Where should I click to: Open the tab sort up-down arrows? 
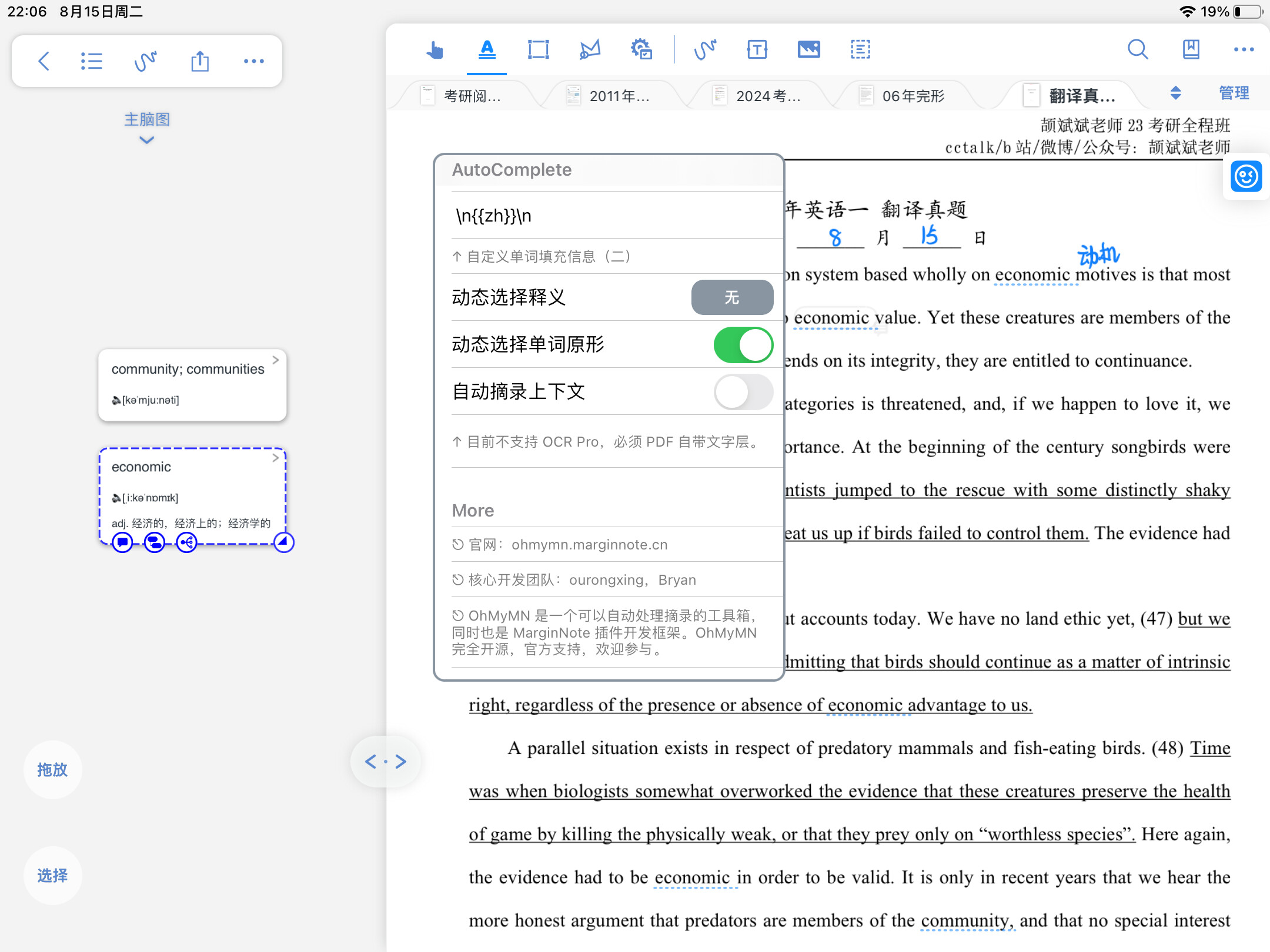click(1175, 93)
